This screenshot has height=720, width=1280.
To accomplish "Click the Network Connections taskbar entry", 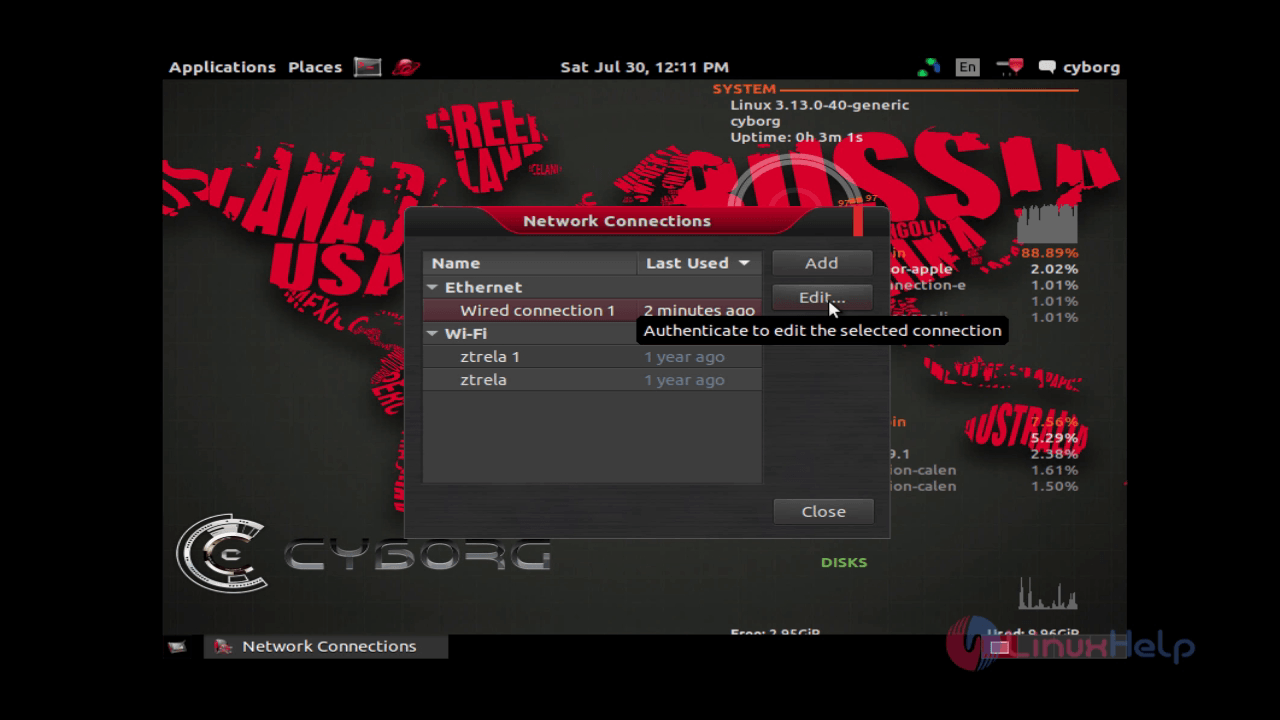I will (326, 646).
